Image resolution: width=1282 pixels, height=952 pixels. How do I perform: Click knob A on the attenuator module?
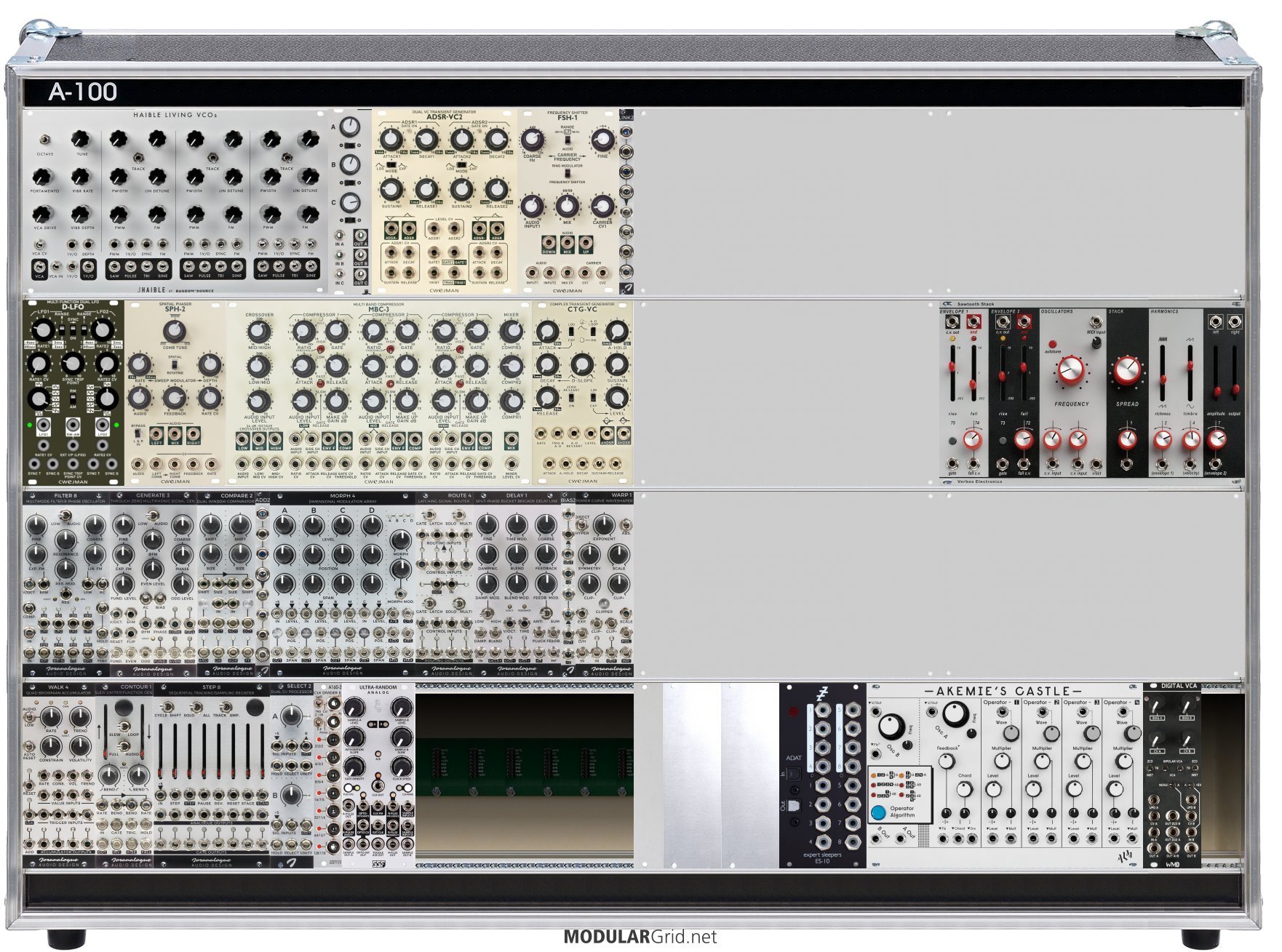[350, 127]
